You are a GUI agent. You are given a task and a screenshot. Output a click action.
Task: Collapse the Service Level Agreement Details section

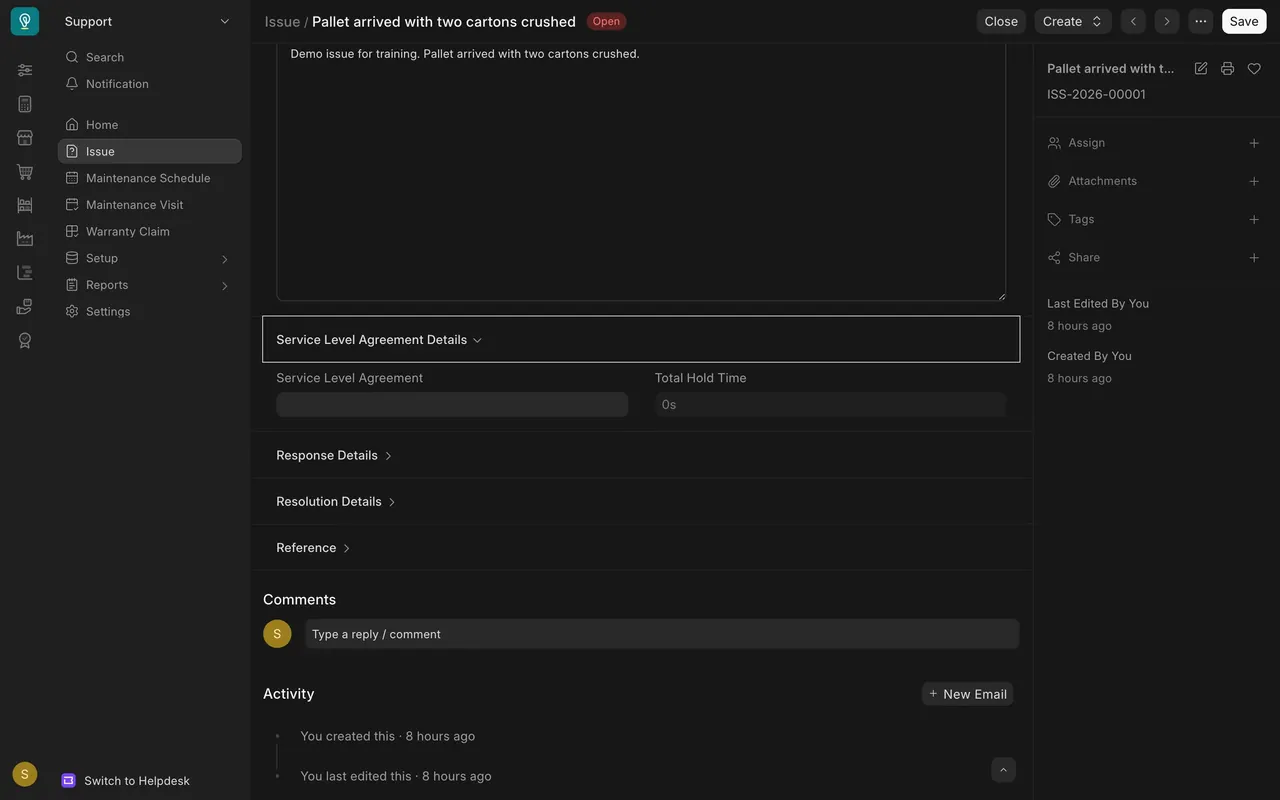pyautogui.click(x=641, y=339)
